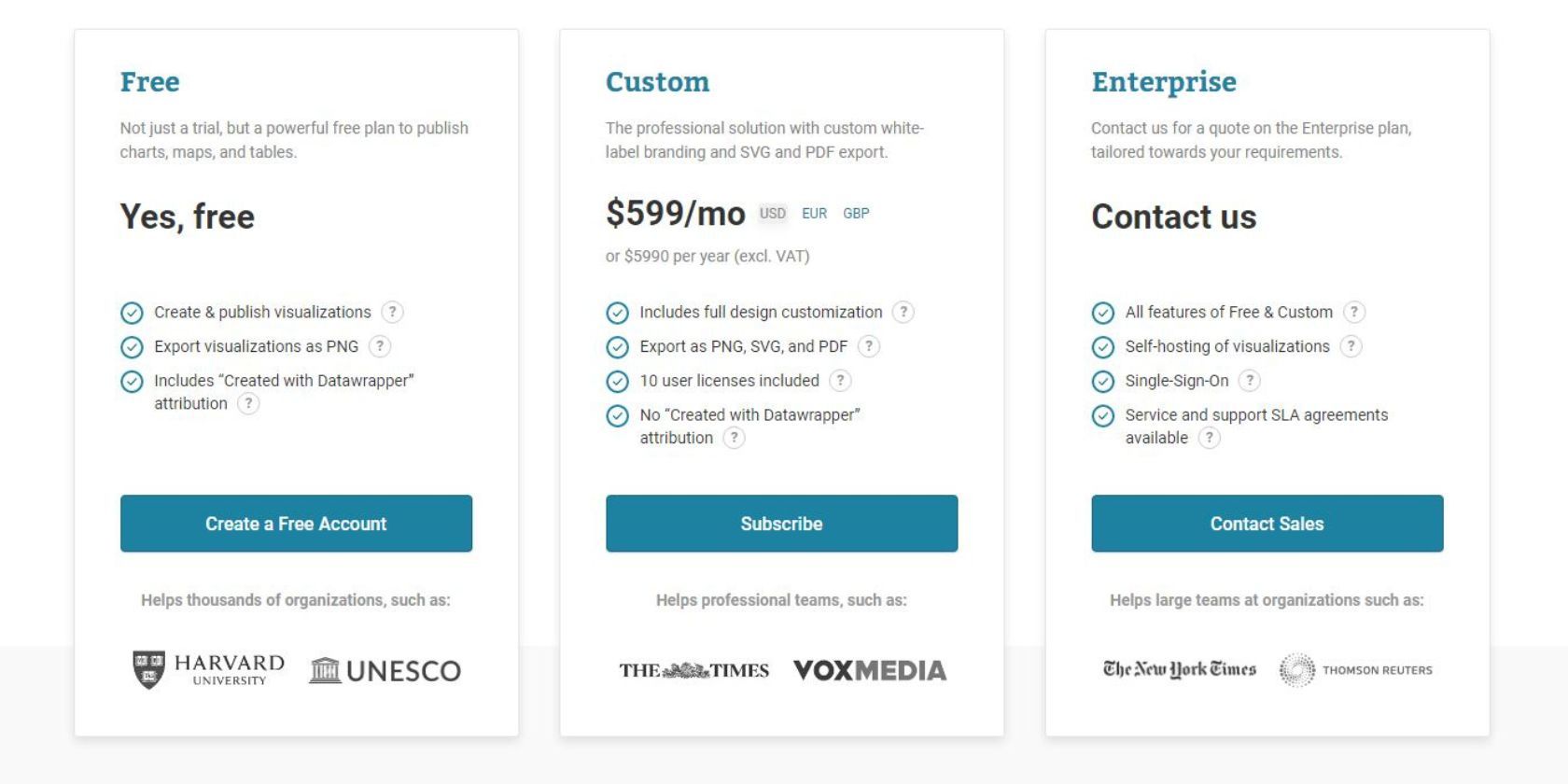Screen dimensions: 1568x784
Task: Click "Create a Free Account" button
Action: [x=296, y=524]
